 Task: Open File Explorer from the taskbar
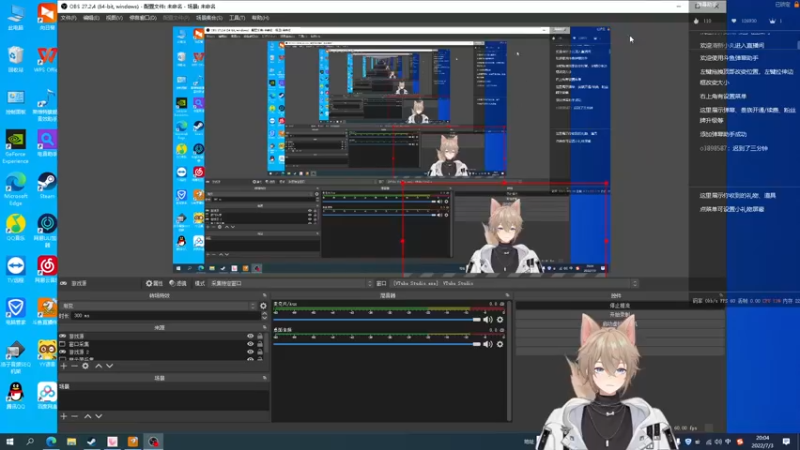pos(71,441)
